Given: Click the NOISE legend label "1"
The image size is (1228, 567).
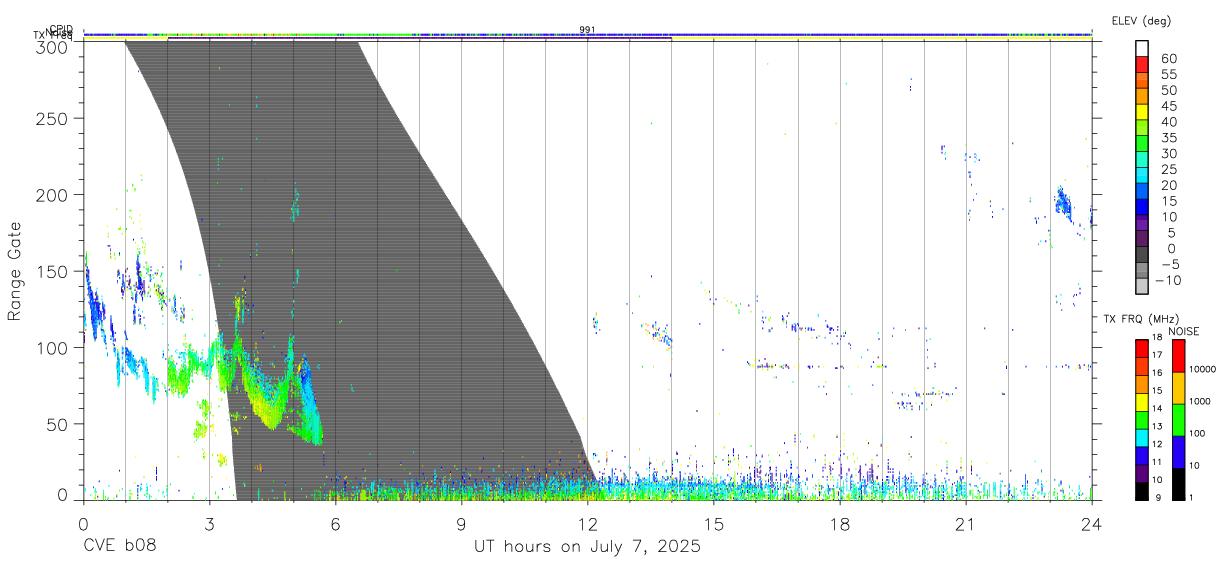Looking at the screenshot, I should pos(1189,497).
